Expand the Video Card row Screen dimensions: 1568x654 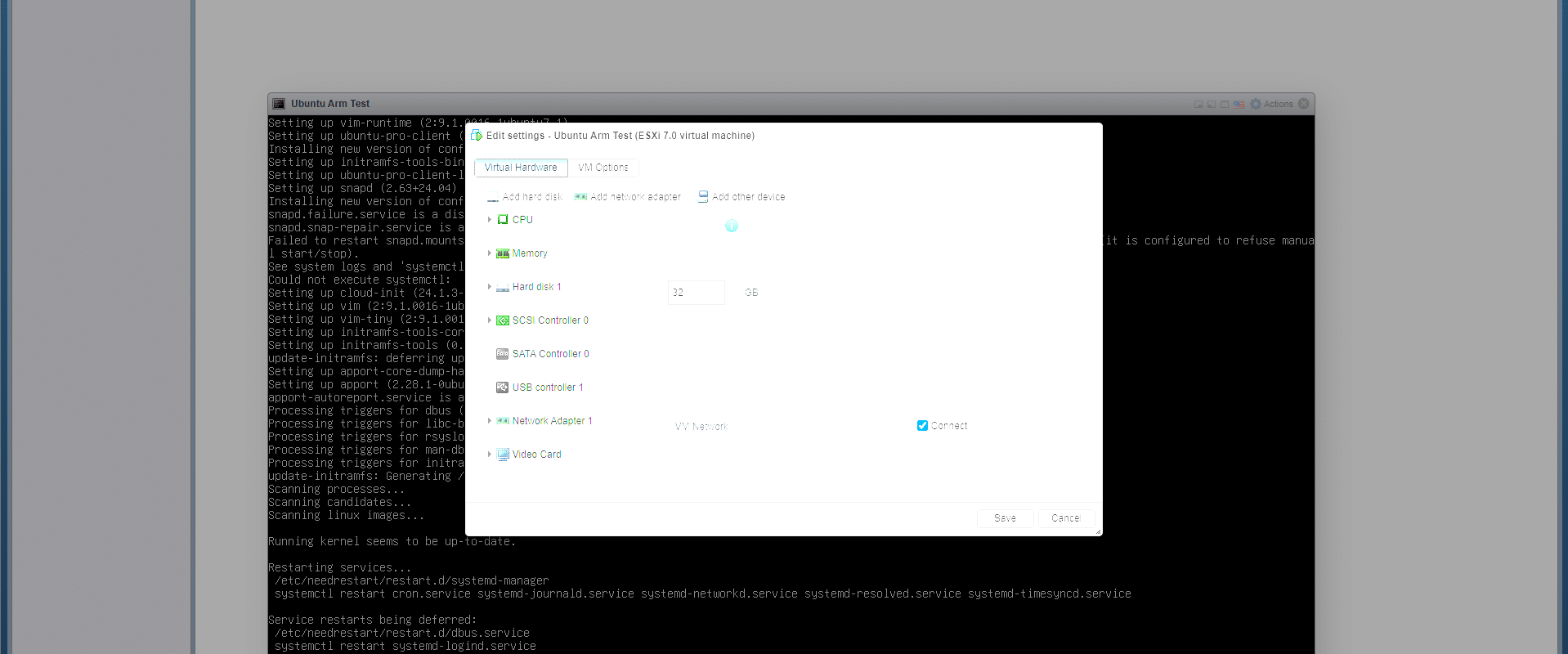pyautogui.click(x=490, y=455)
